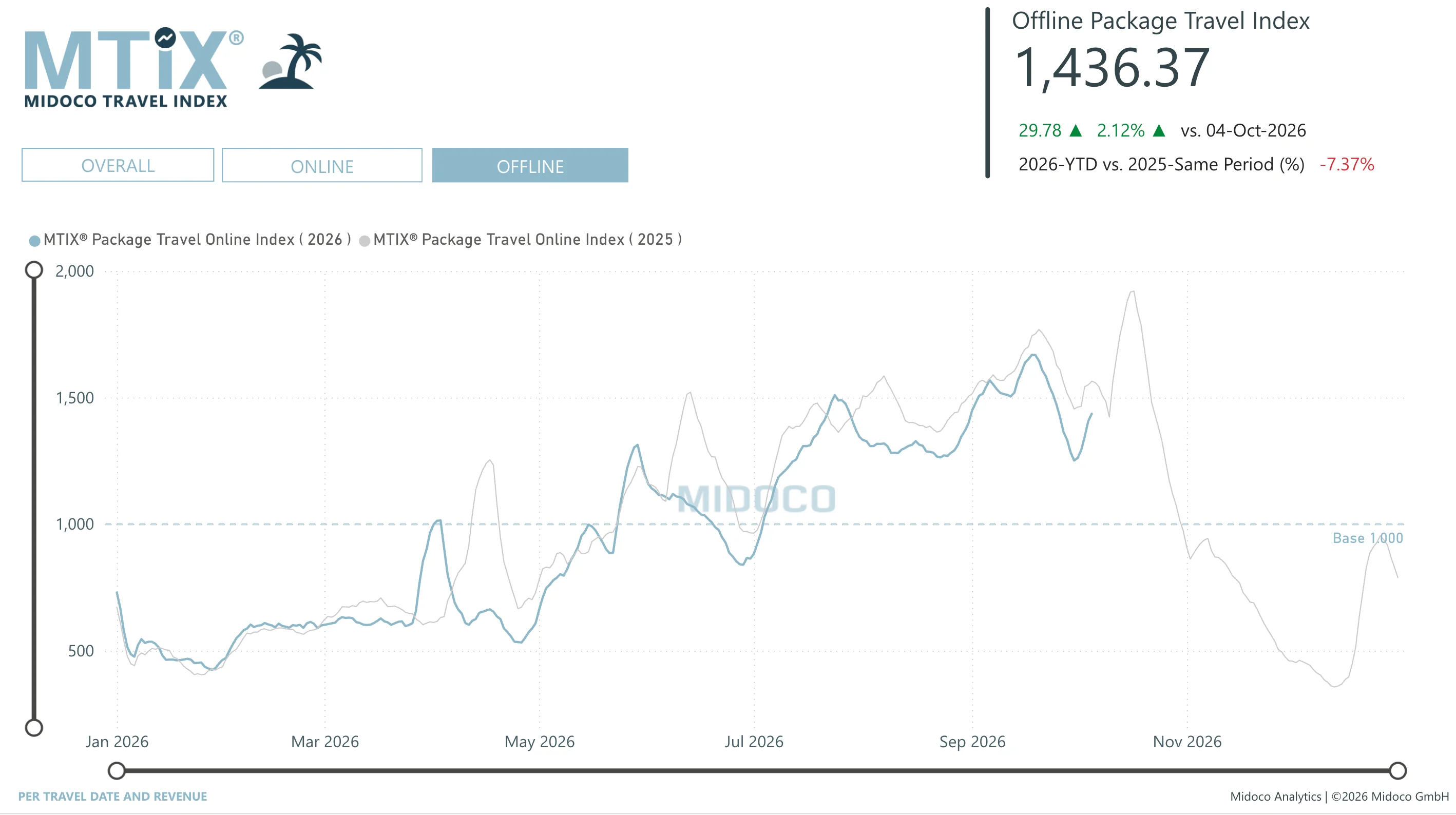Click the 'Mar 2026' axis label
Viewport: 1456px width, 815px height.
pos(325,742)
